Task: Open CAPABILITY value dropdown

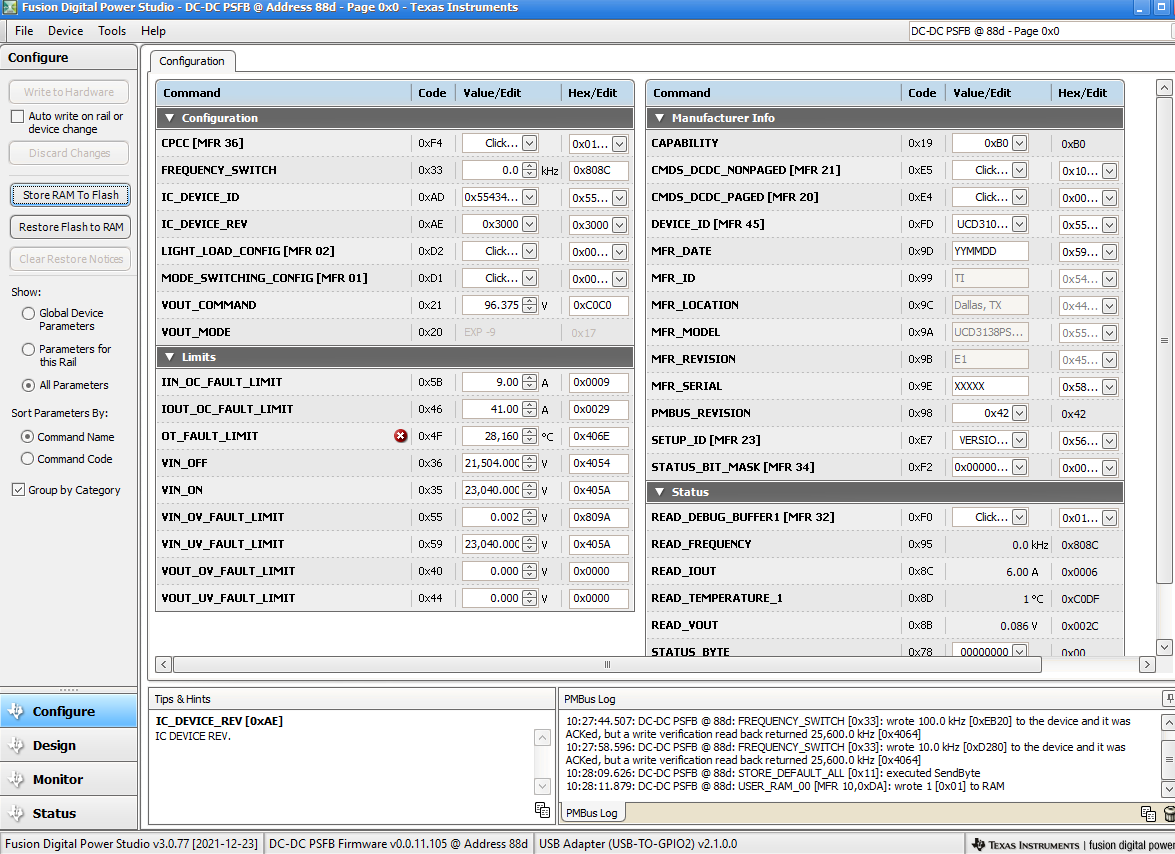Action: click(1019, 143)
